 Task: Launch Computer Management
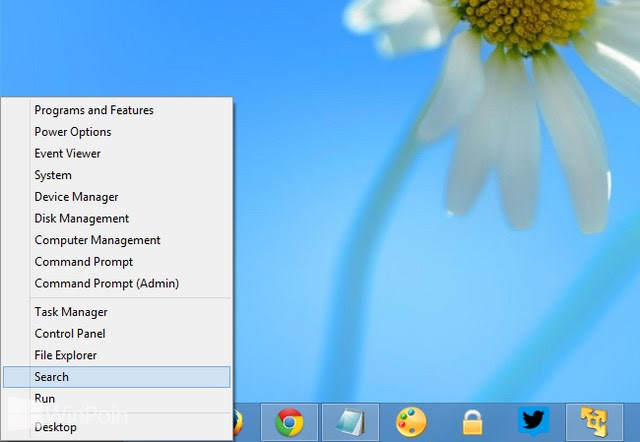point(118,240)
